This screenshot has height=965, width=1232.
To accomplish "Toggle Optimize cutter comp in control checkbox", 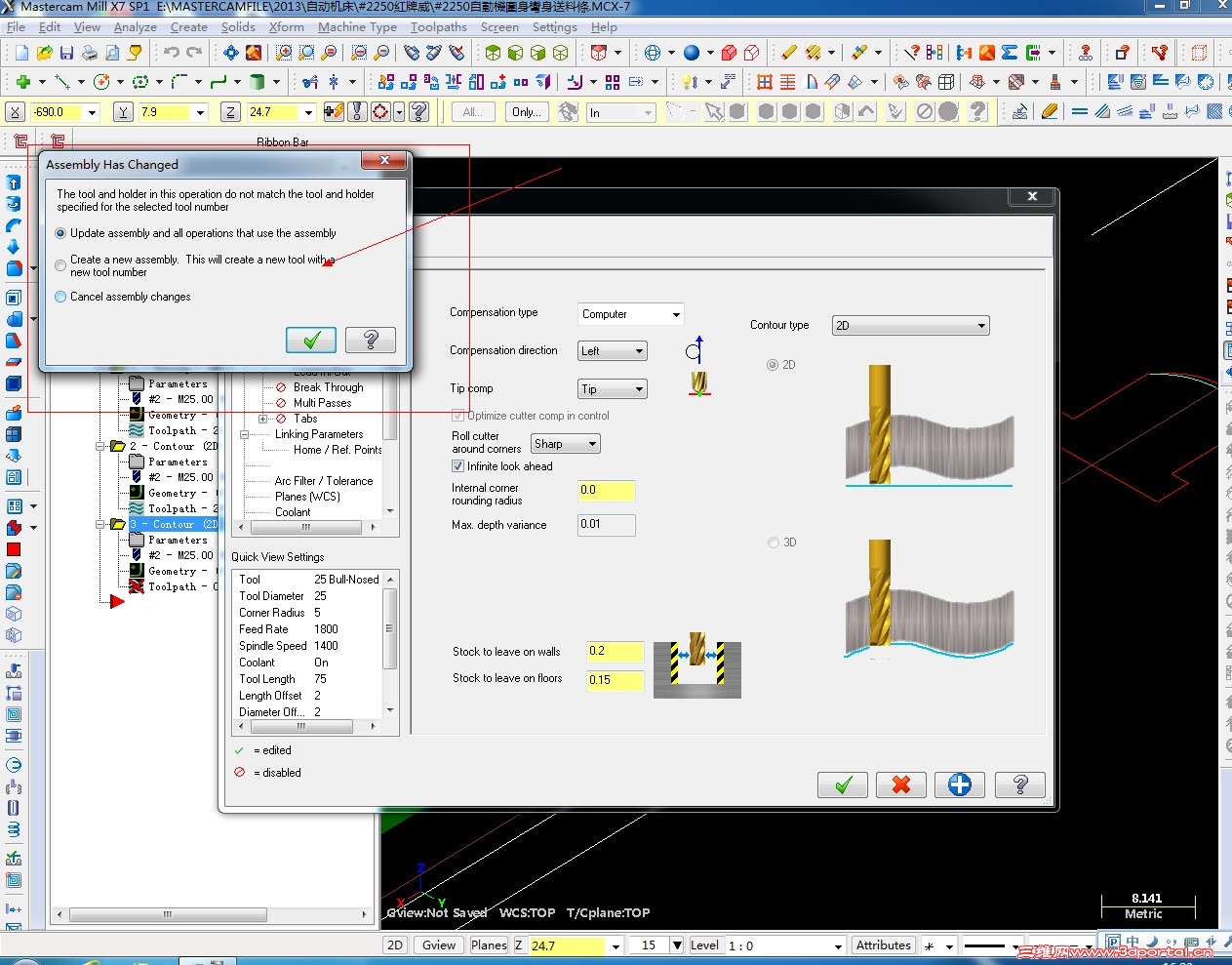I will (457, 416).
